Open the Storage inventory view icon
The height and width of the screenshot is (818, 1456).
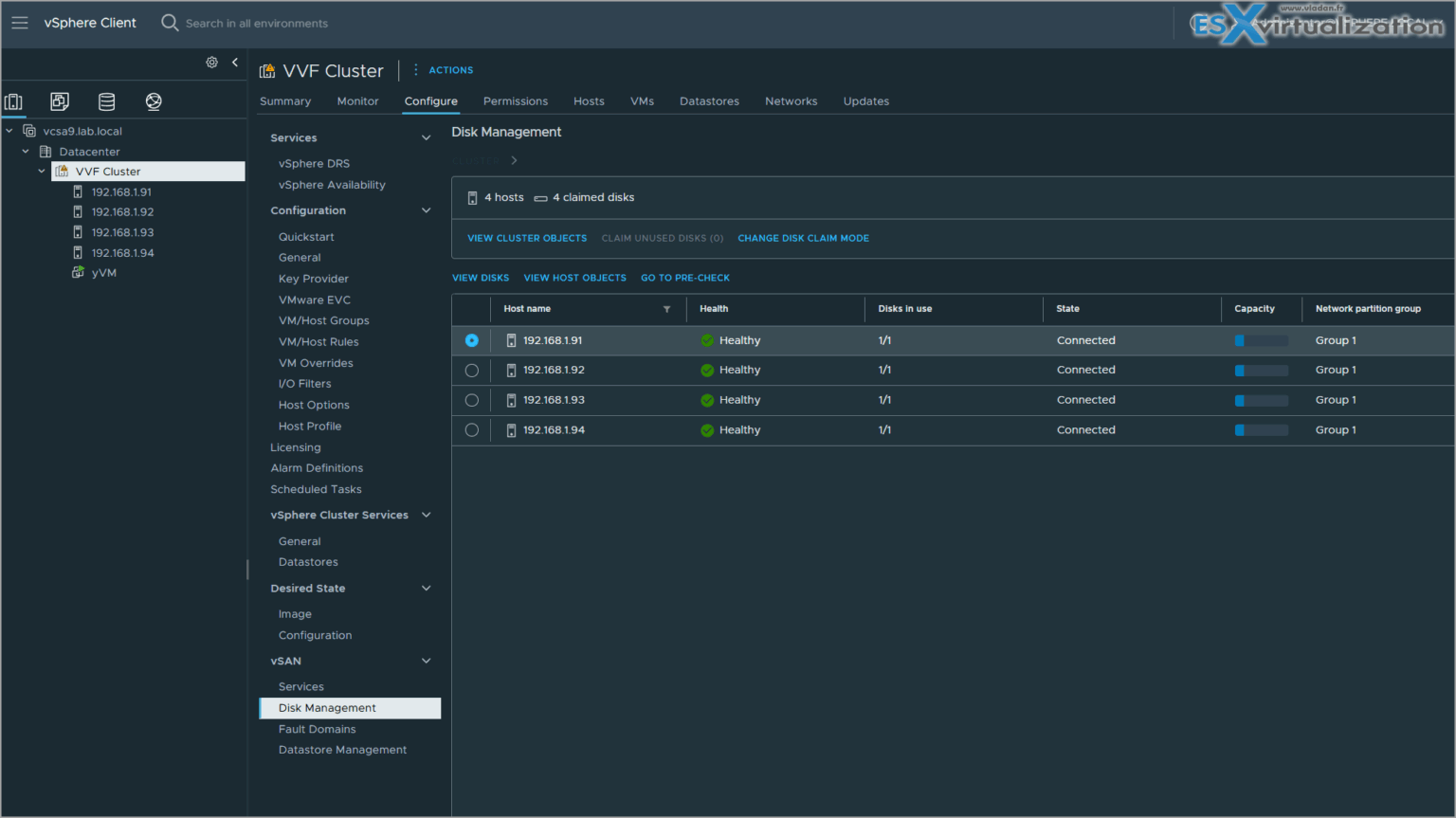pyautogui.click(x=106, y=100)
